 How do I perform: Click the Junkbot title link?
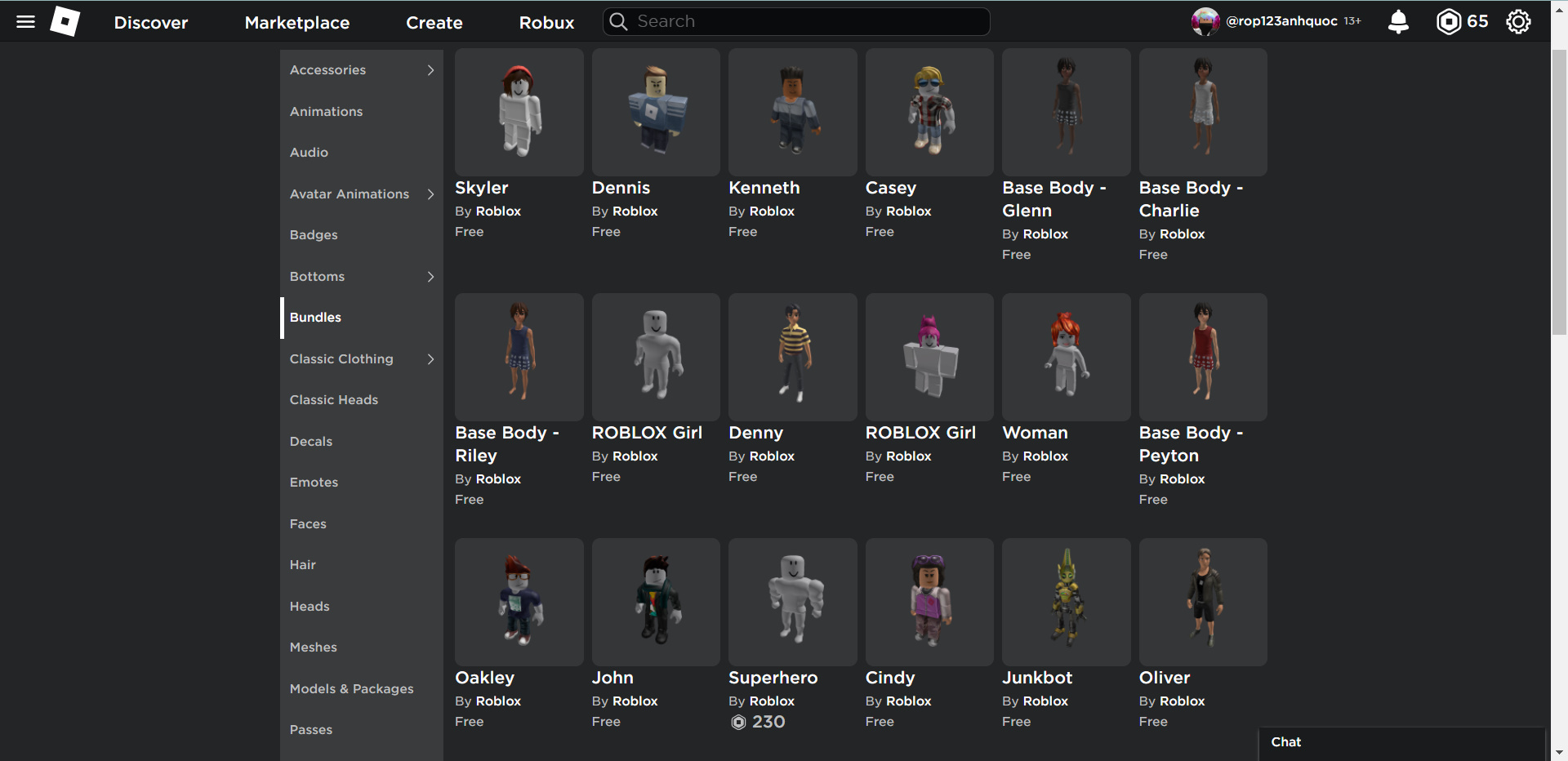(1037, 678)
